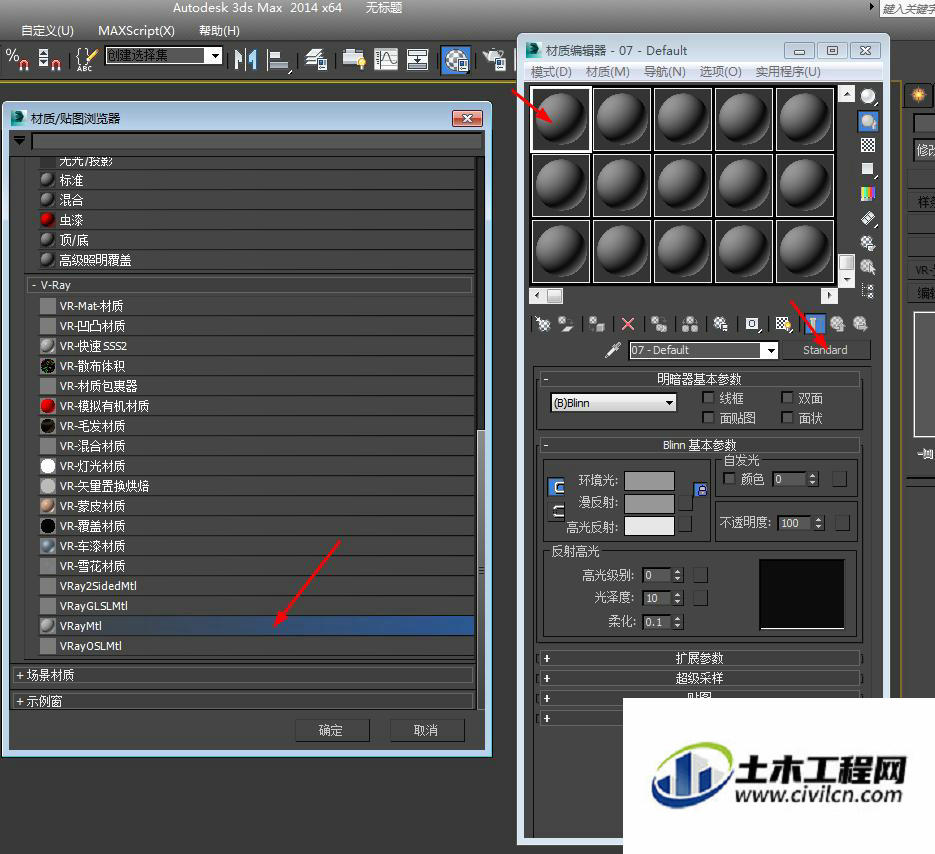
Task: Click the Put to Library icon
Action: (x=720, y=324)
